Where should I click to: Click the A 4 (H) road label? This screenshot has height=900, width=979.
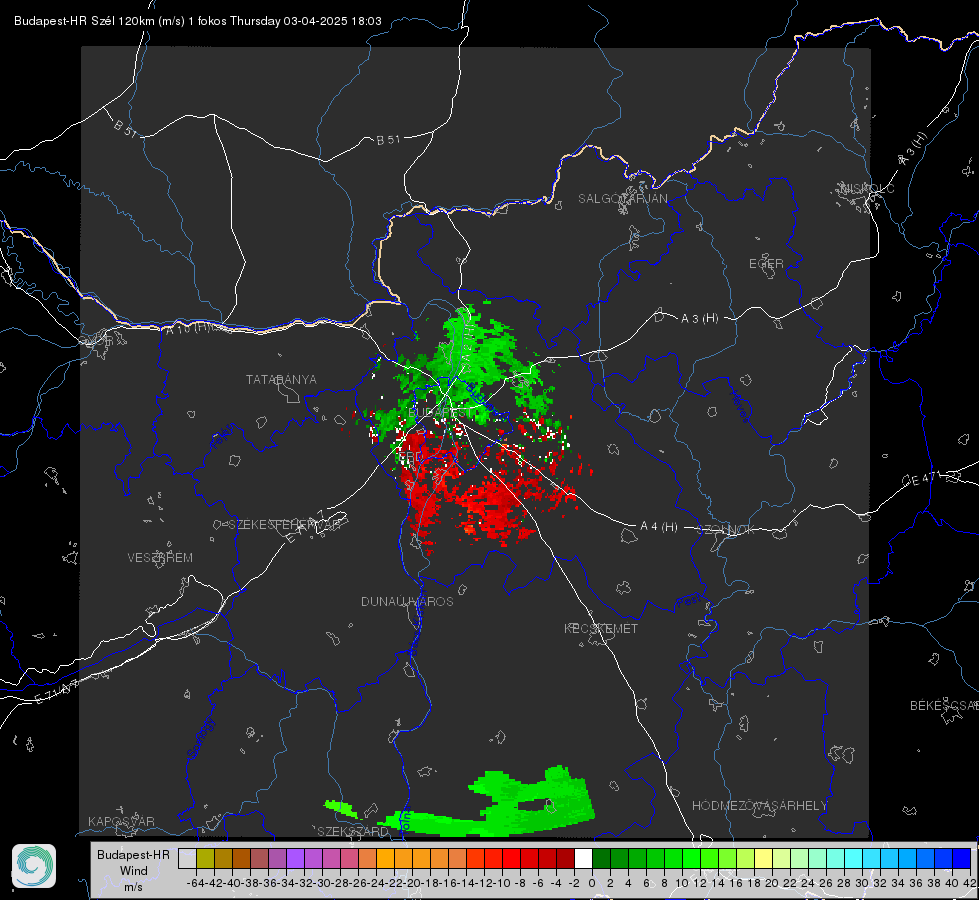click(x=659, y=527)
